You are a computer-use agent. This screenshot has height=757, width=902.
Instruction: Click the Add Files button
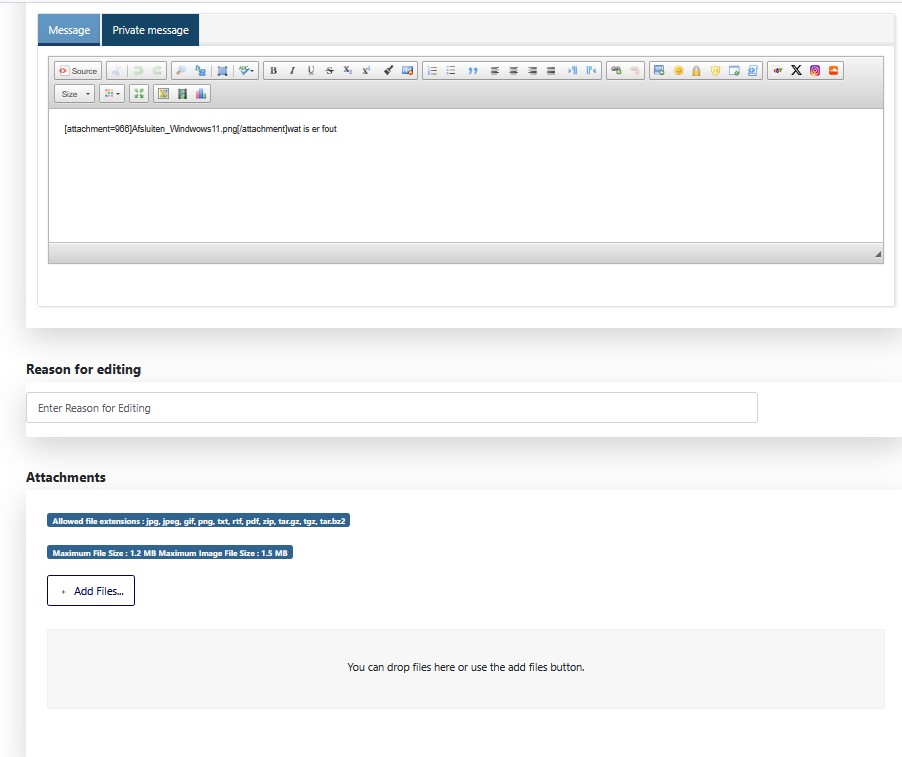coord(91,591)
